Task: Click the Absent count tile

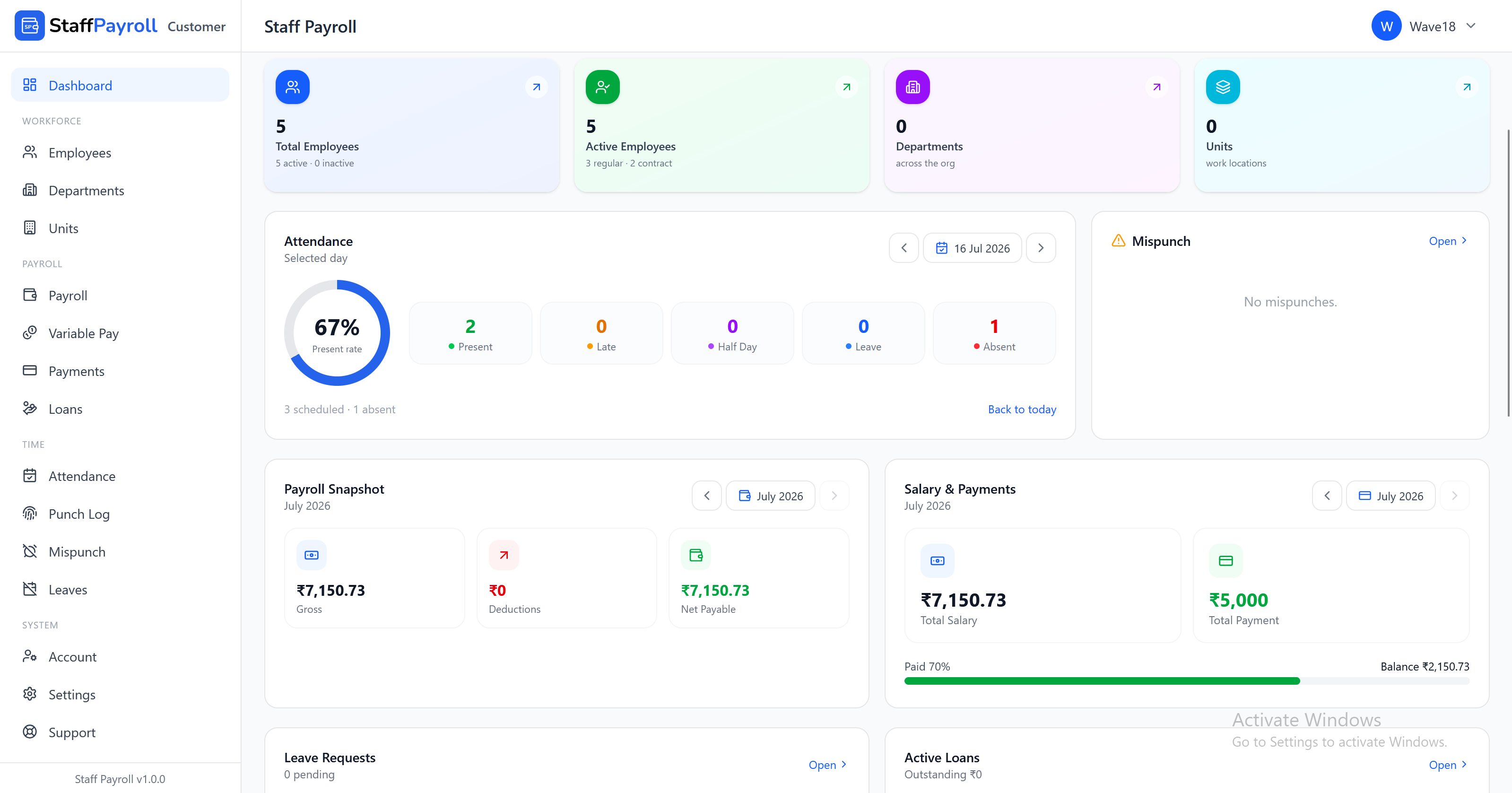Action: coord(994,333)
